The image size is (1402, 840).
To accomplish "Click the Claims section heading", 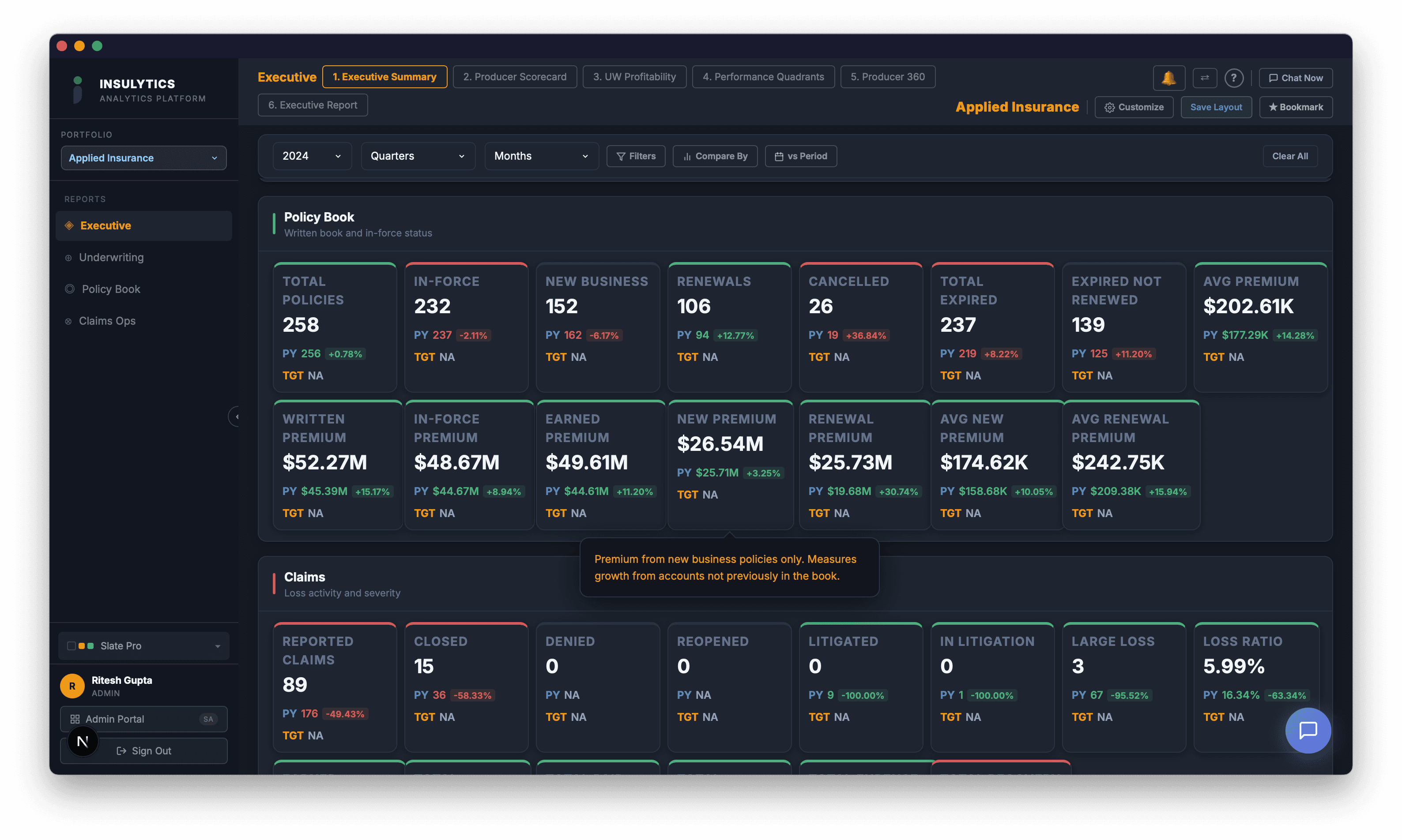I will click(305, 577).
